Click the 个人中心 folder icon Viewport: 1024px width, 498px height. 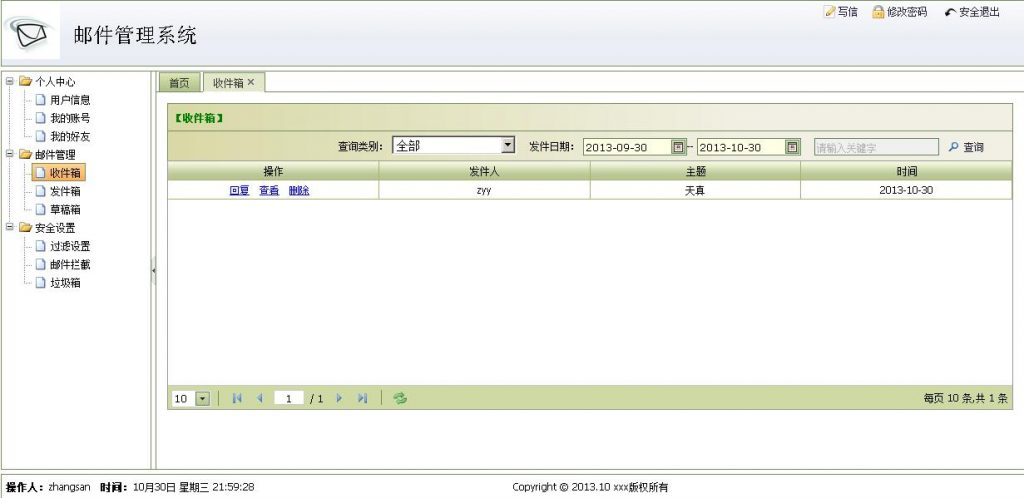[x=25, y=82]
